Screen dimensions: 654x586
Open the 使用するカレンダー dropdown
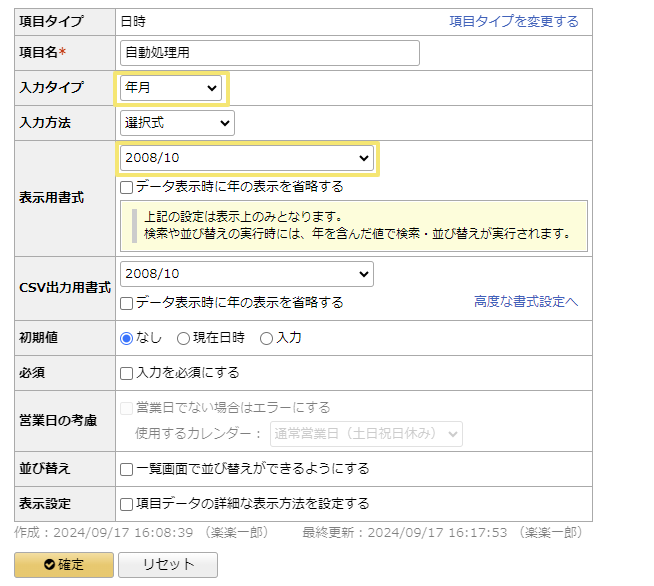[366, 433]
